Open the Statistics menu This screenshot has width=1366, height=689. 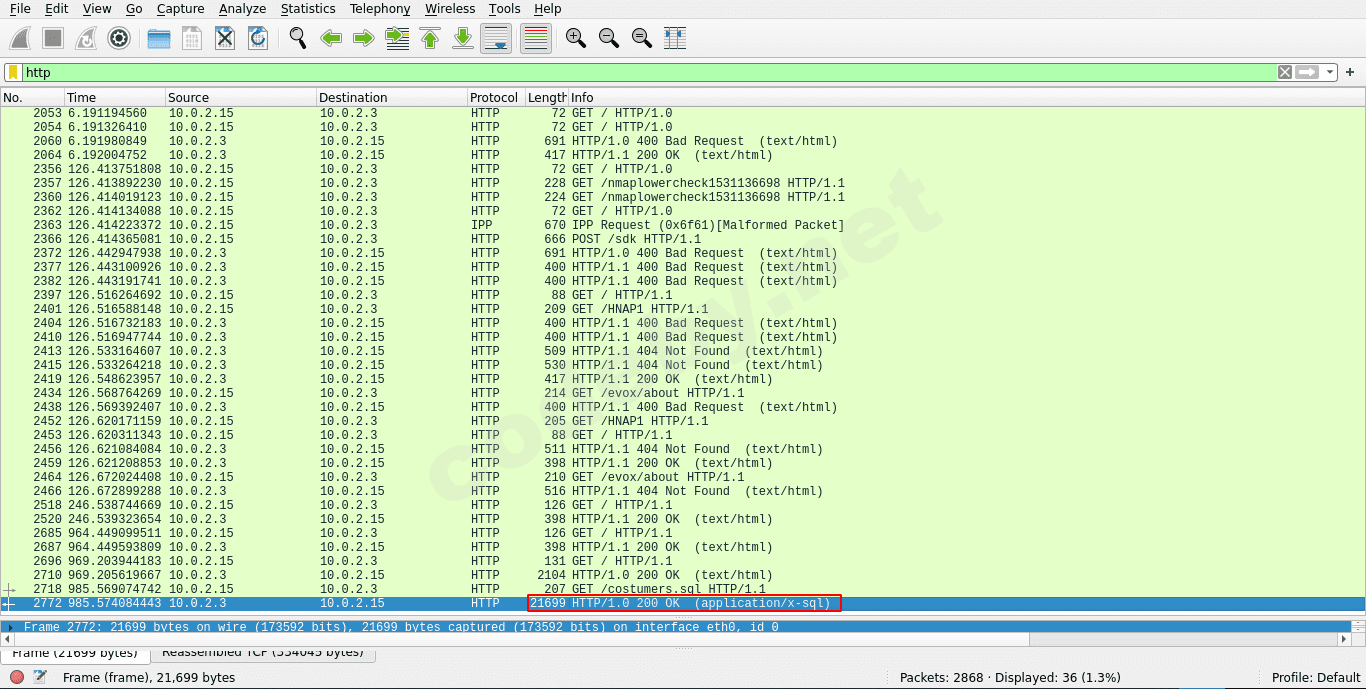(x=307, y=9)
